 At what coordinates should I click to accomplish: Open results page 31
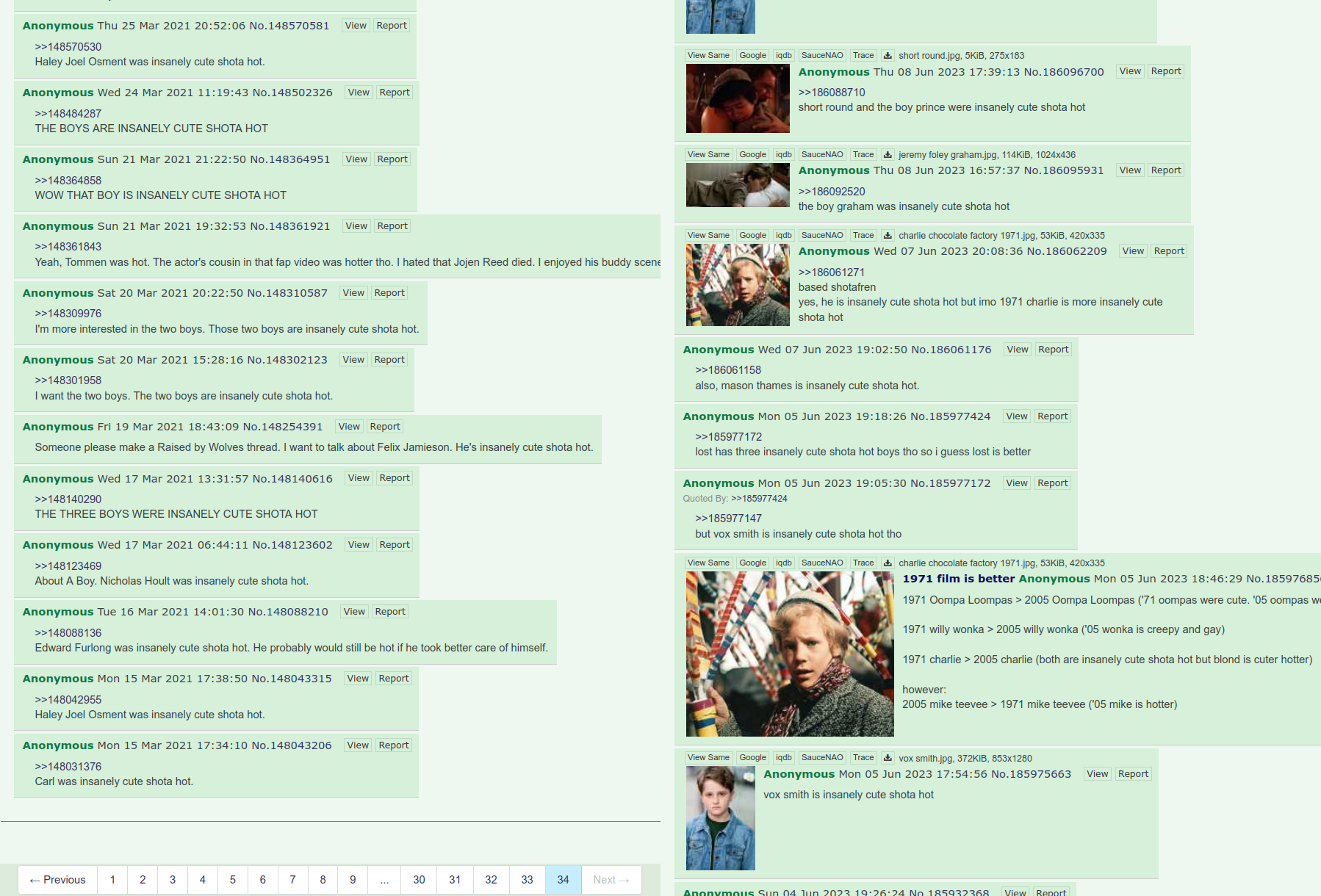pyautogui.click(x=455, y=880)
